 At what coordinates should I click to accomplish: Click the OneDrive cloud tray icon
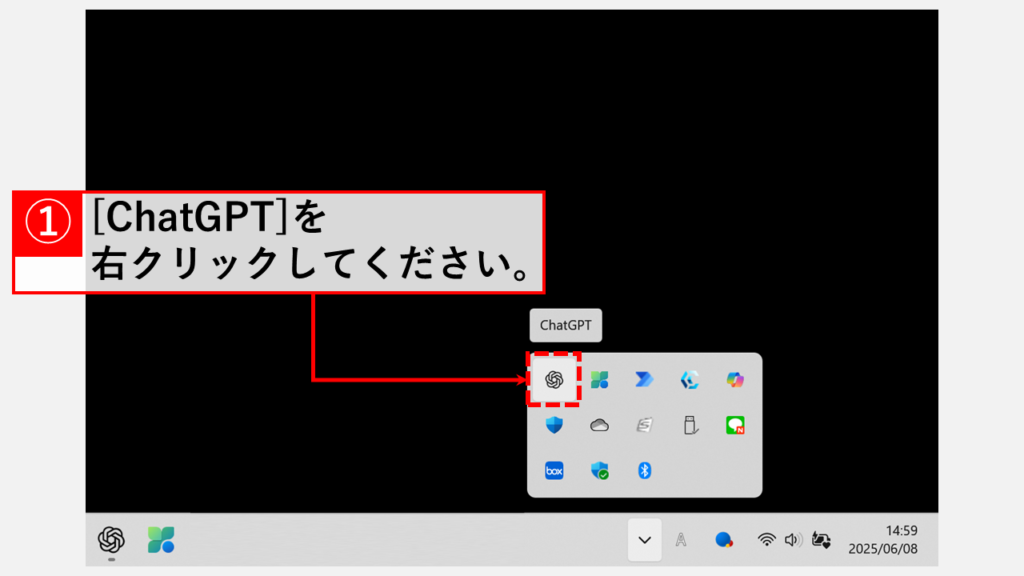[x=599, y=425]
